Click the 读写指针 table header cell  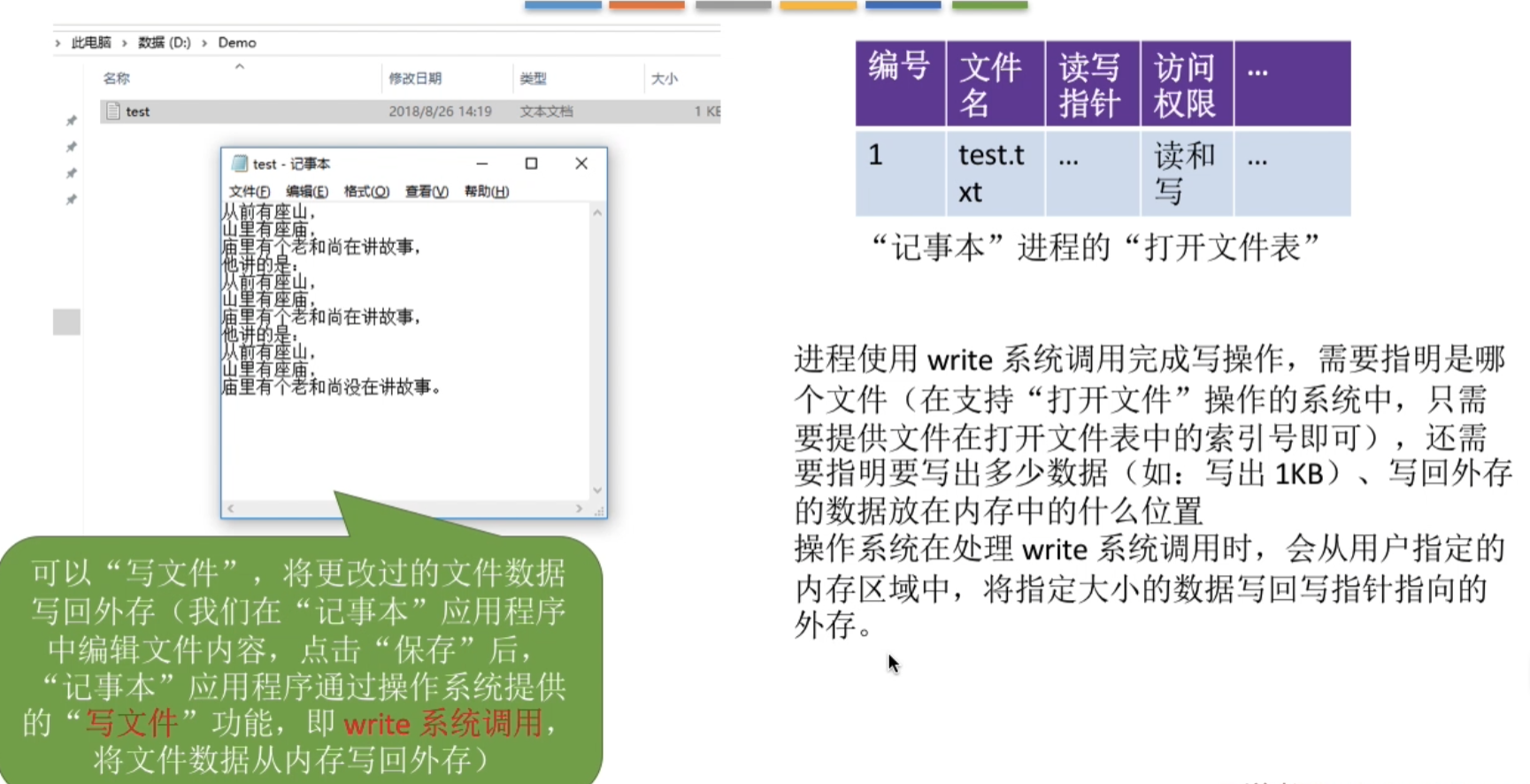coord(1093,83)
